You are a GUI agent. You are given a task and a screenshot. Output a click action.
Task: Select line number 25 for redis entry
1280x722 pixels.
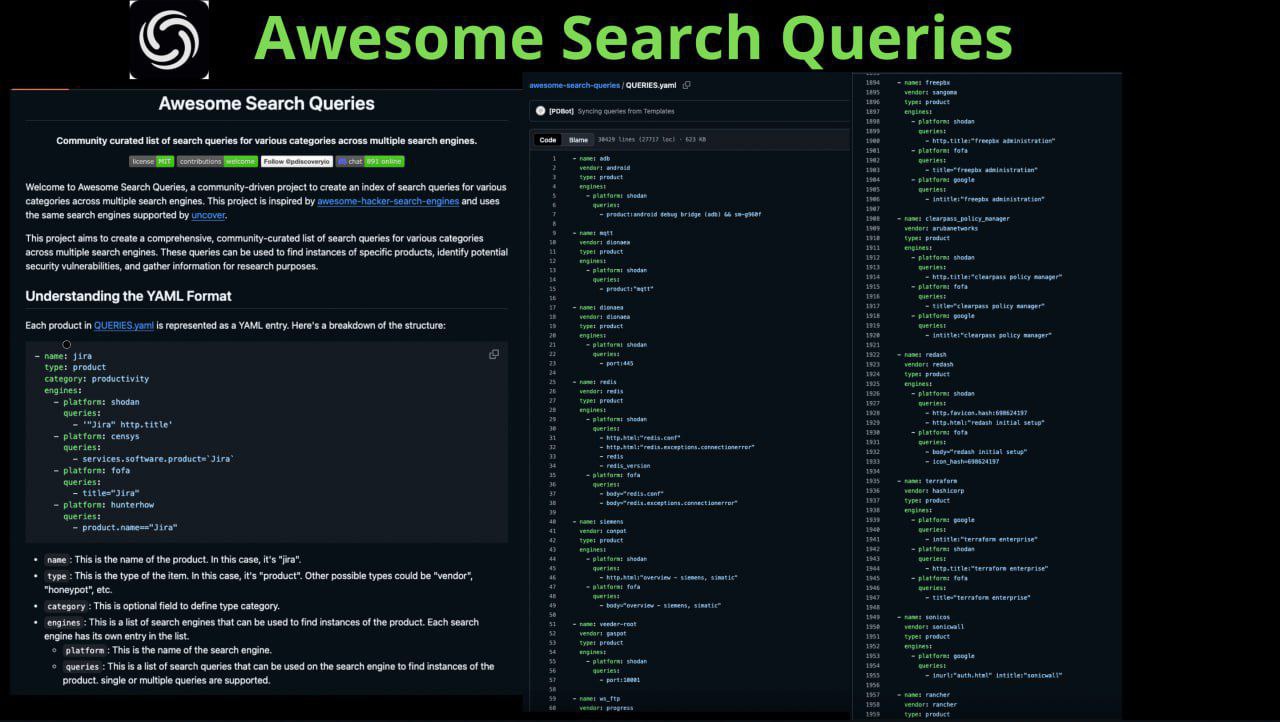click(552, 382)
